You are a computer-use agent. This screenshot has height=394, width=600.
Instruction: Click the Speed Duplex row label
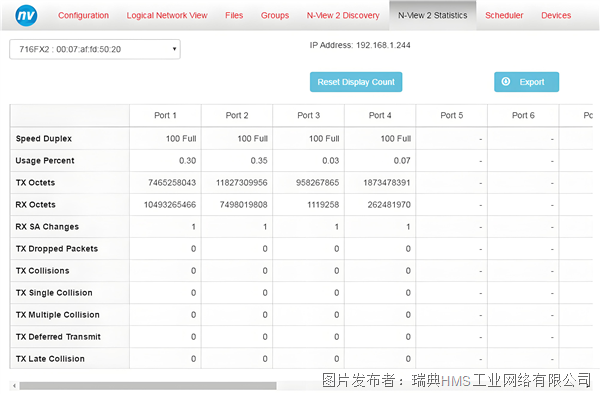(x=44, y=138)
